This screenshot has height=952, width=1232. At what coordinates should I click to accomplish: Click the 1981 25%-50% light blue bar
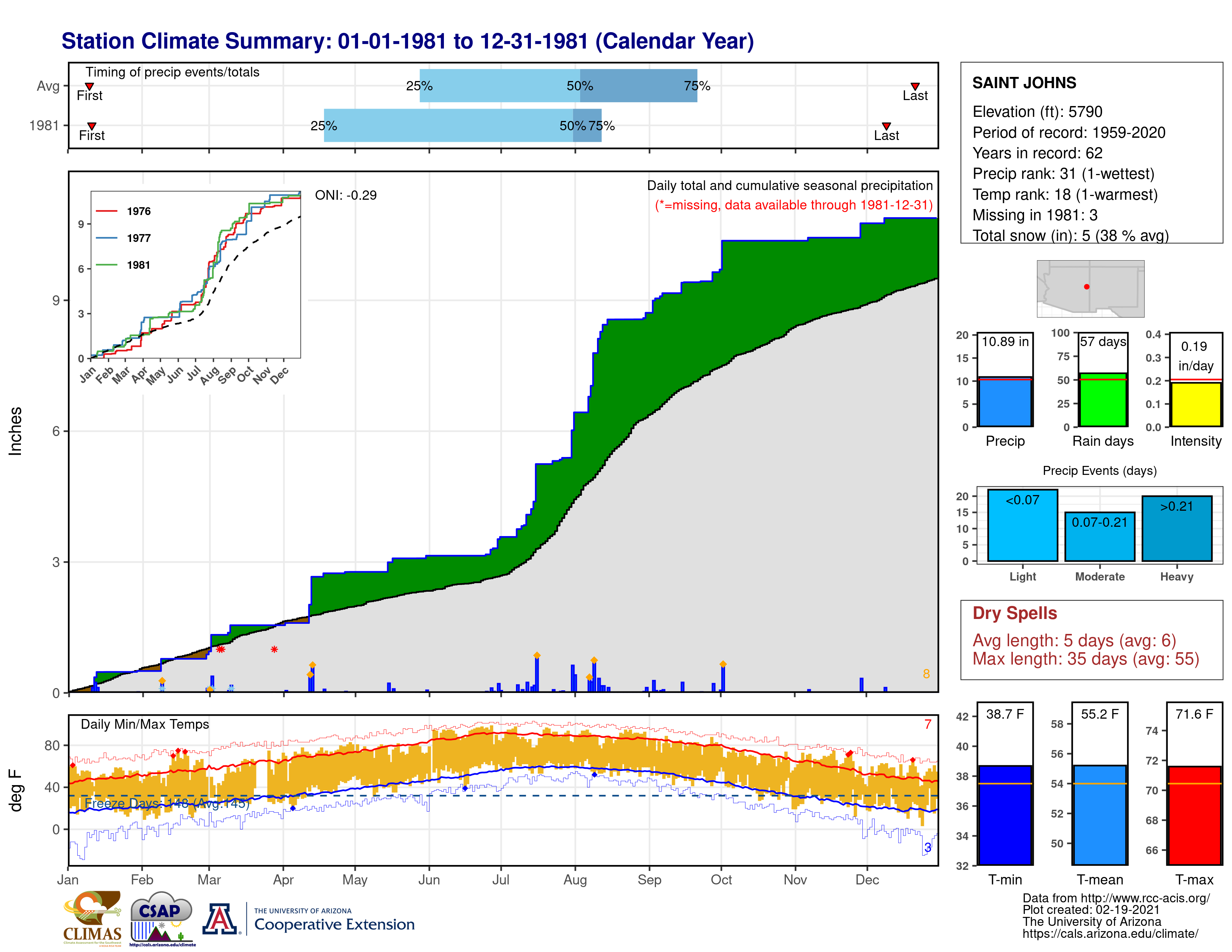448,125
